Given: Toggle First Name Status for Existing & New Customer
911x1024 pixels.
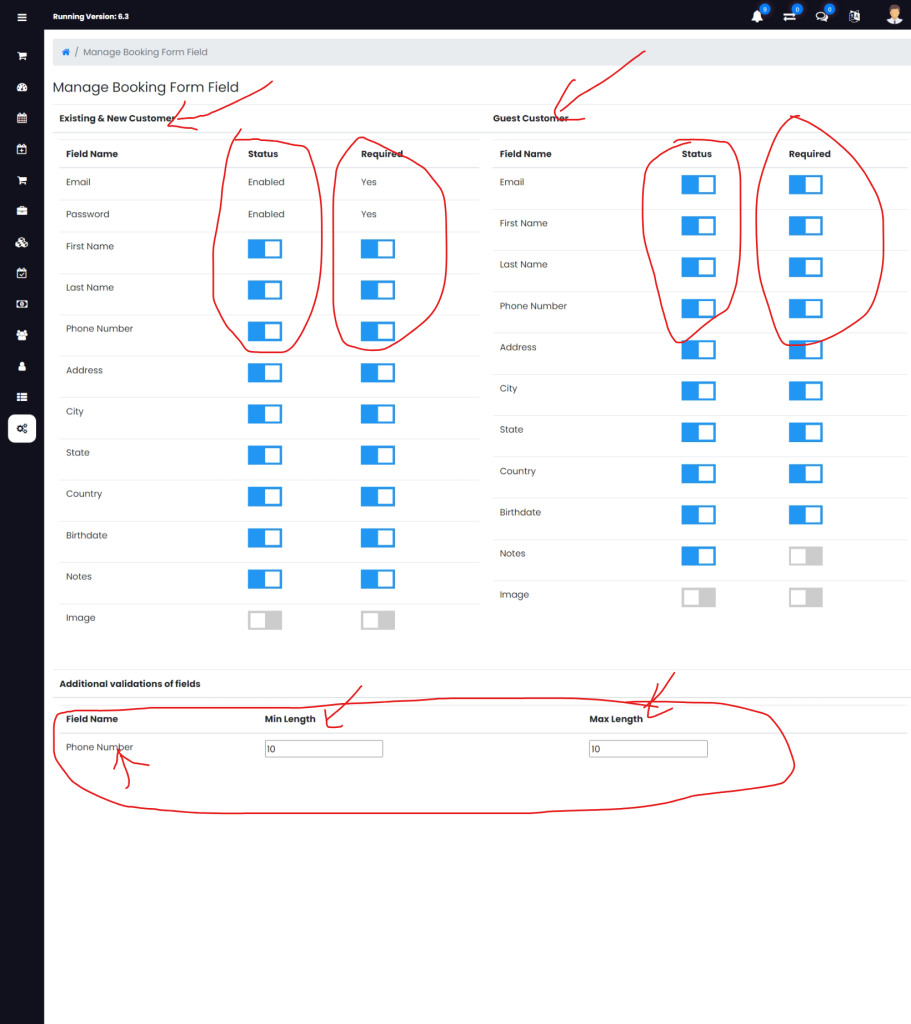Looking at the screenshot, I should pos(264,249).
